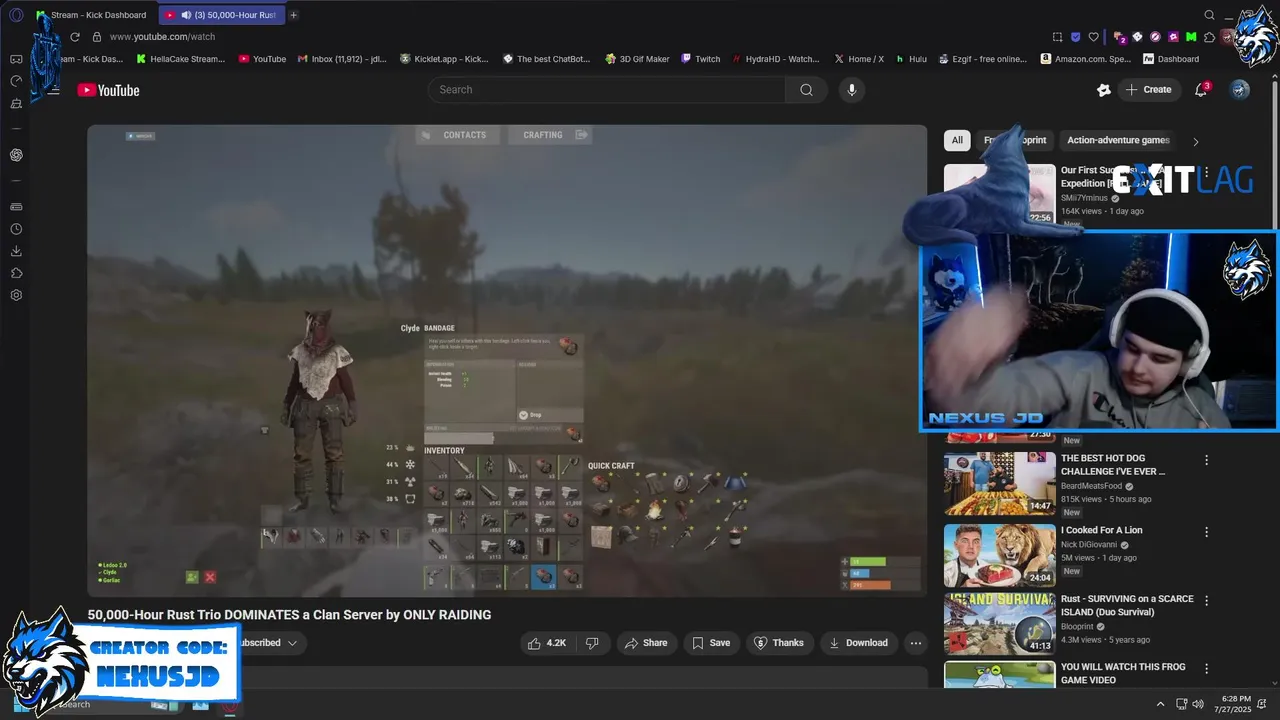Screen dimensions: 1280x720
Task: Click the shield ad blocker icon
Action: [1076, 37]
